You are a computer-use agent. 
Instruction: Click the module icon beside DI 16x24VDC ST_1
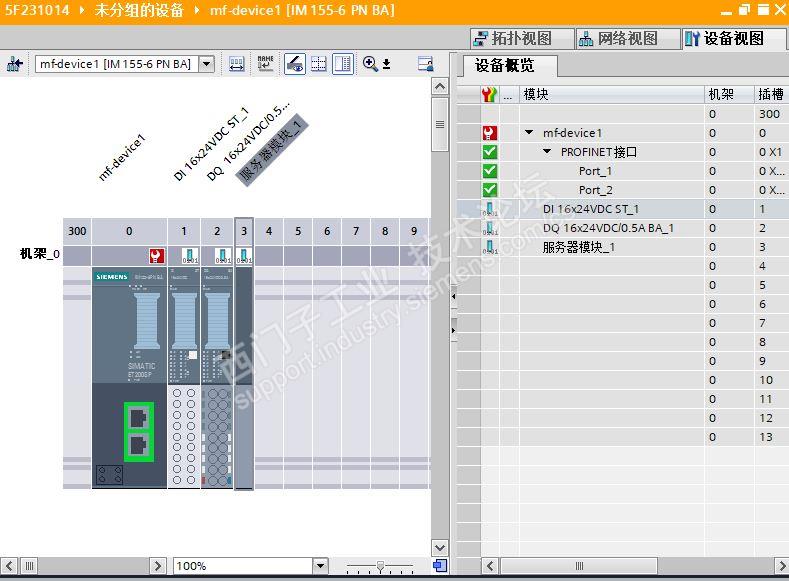[x=490, y=209]
